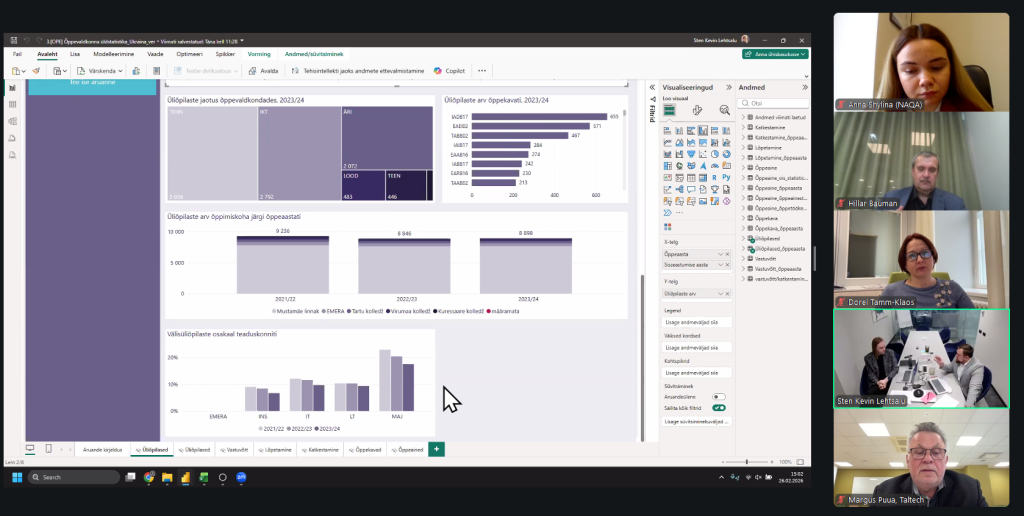The width and height of the screenshot is (1024, 516).
Task: Open the Copilot button in the ribbon
Action: [449, 71]
